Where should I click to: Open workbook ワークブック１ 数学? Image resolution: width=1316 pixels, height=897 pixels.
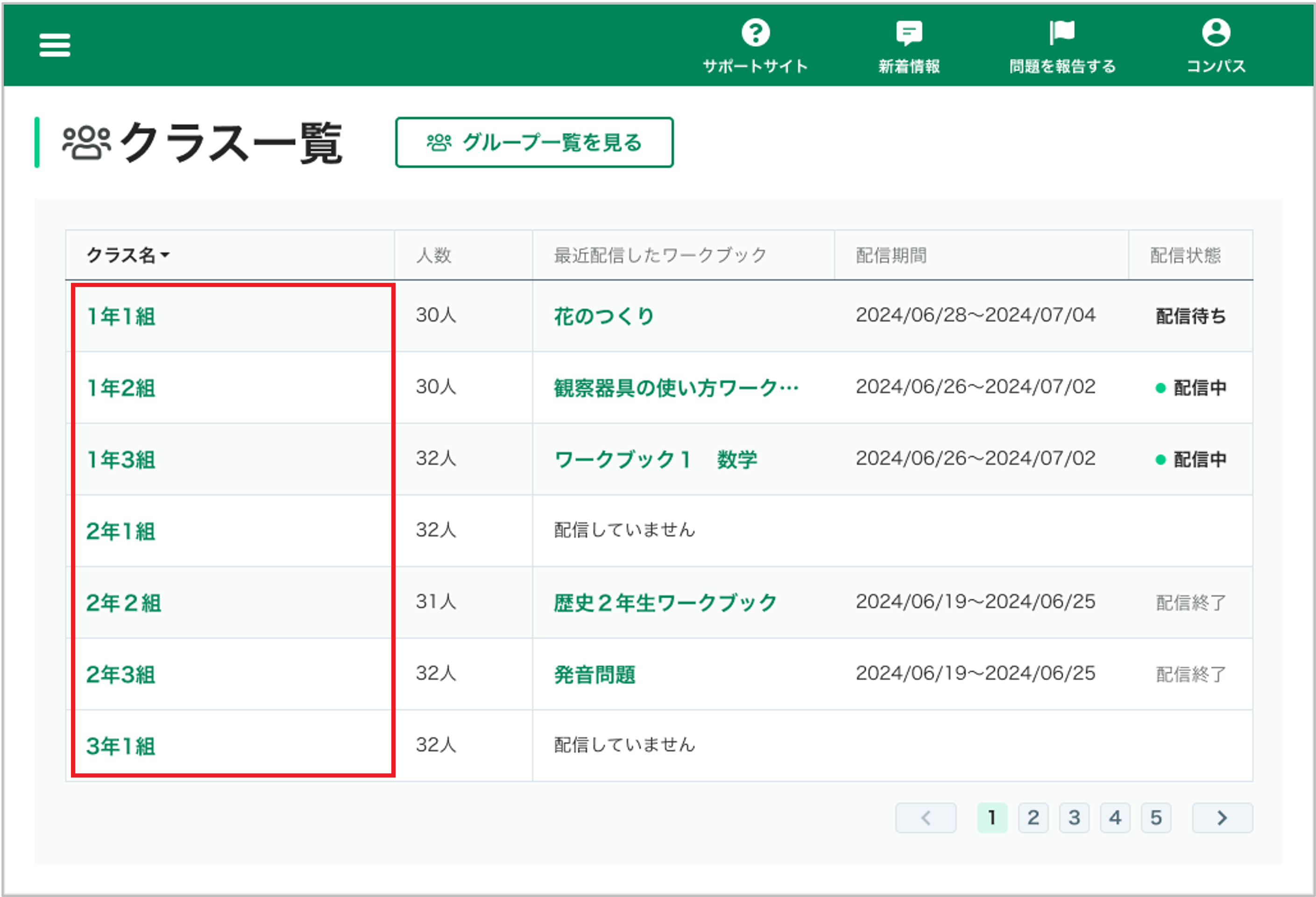coord(655,459)
